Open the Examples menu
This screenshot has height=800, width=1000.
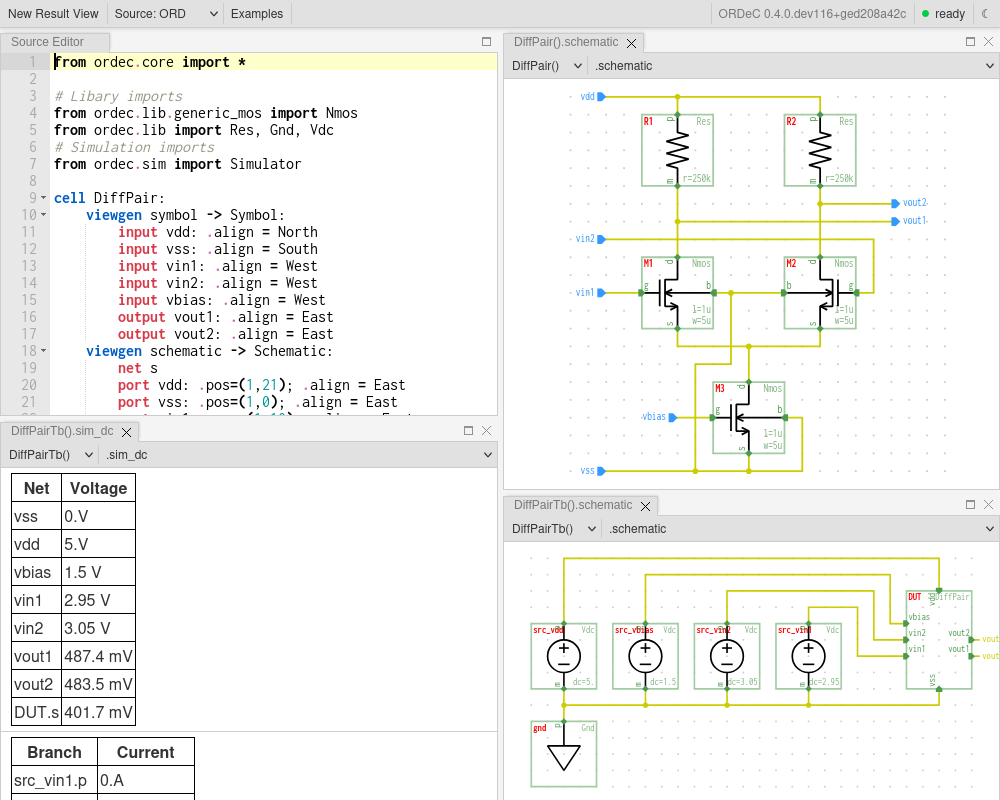256,13
